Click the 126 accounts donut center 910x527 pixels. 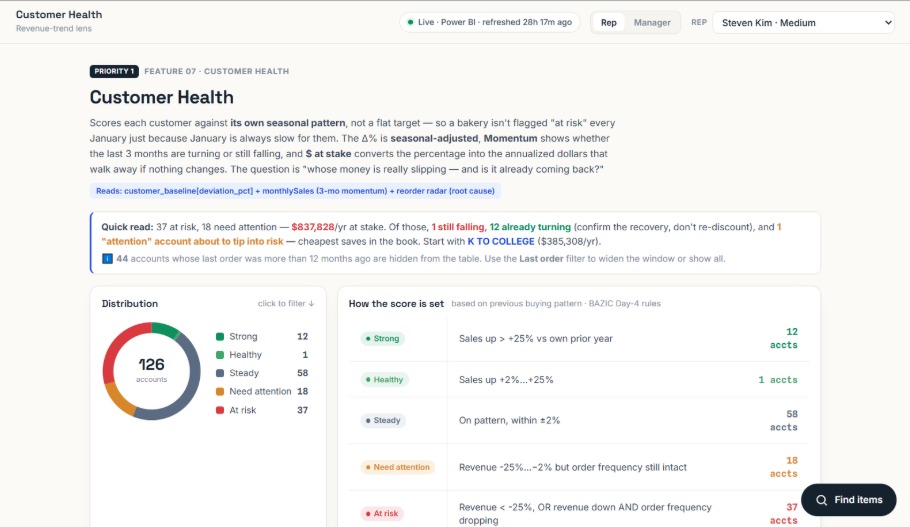(151, 370)
